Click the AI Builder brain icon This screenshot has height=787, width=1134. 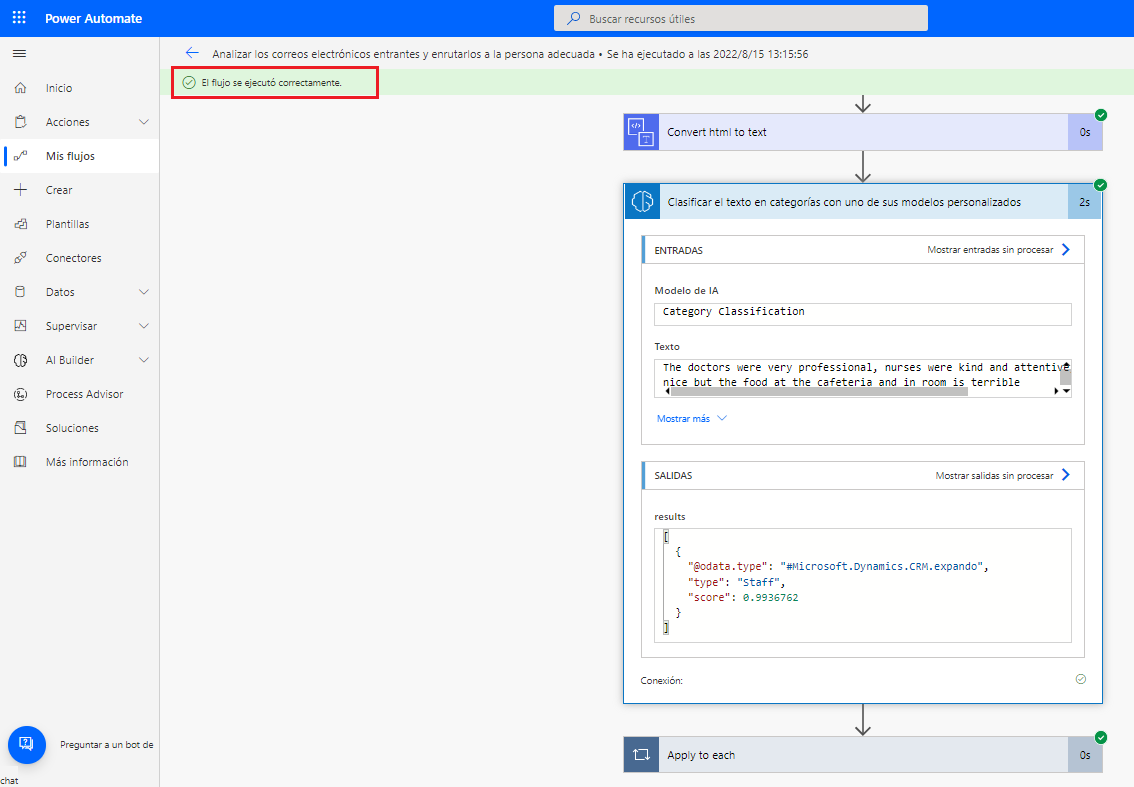click(20, 360)
